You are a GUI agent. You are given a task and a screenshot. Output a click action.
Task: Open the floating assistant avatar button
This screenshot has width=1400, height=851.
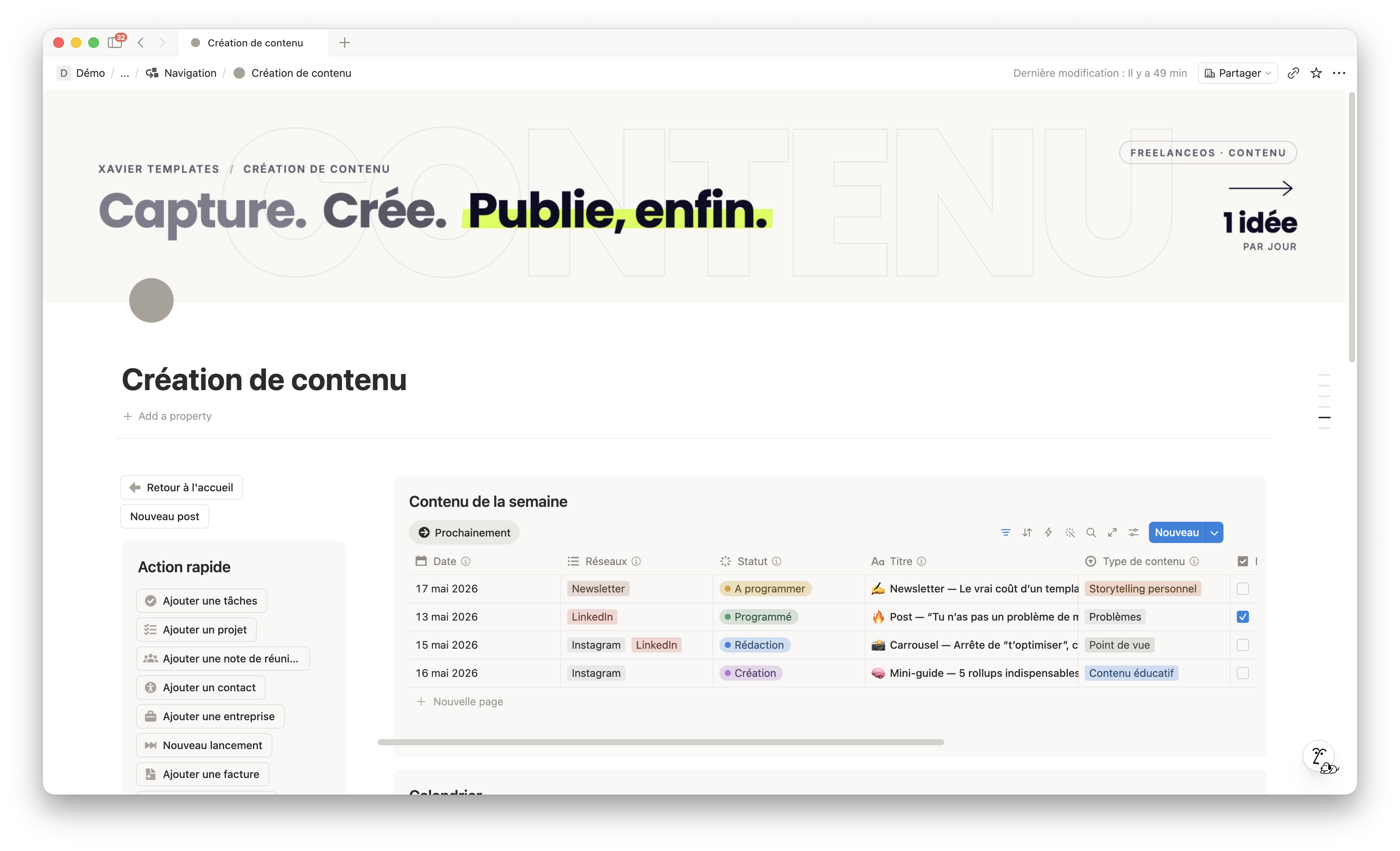click(x=1319, y=756)
